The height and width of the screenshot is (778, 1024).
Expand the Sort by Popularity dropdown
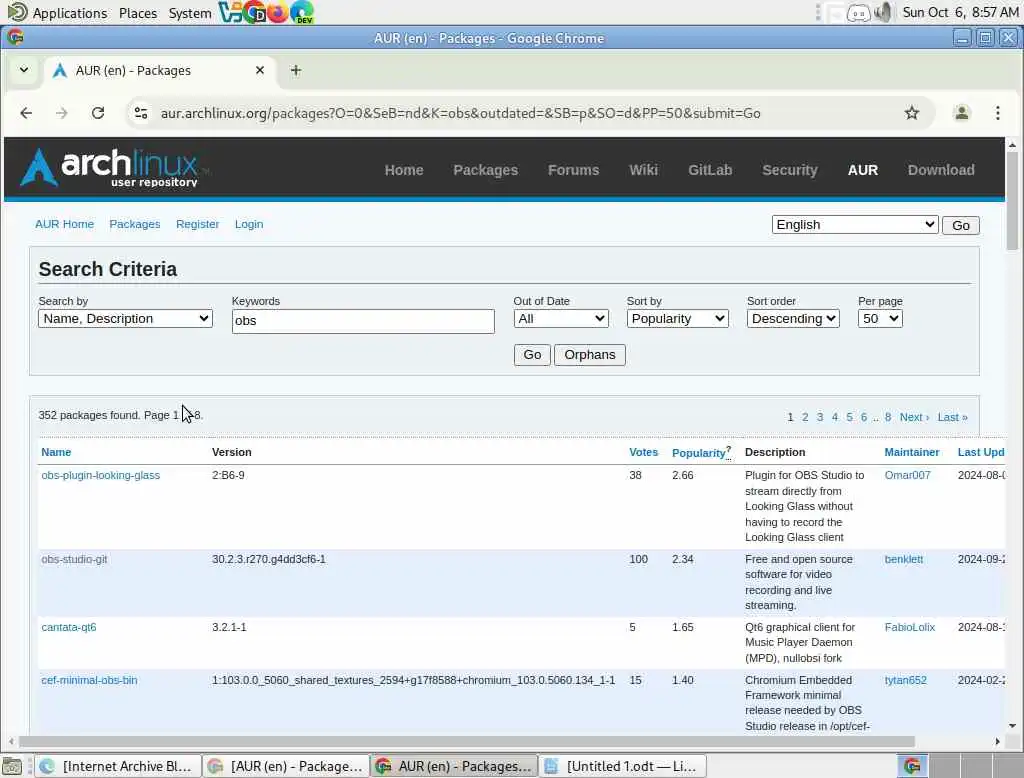pos(677,319)
